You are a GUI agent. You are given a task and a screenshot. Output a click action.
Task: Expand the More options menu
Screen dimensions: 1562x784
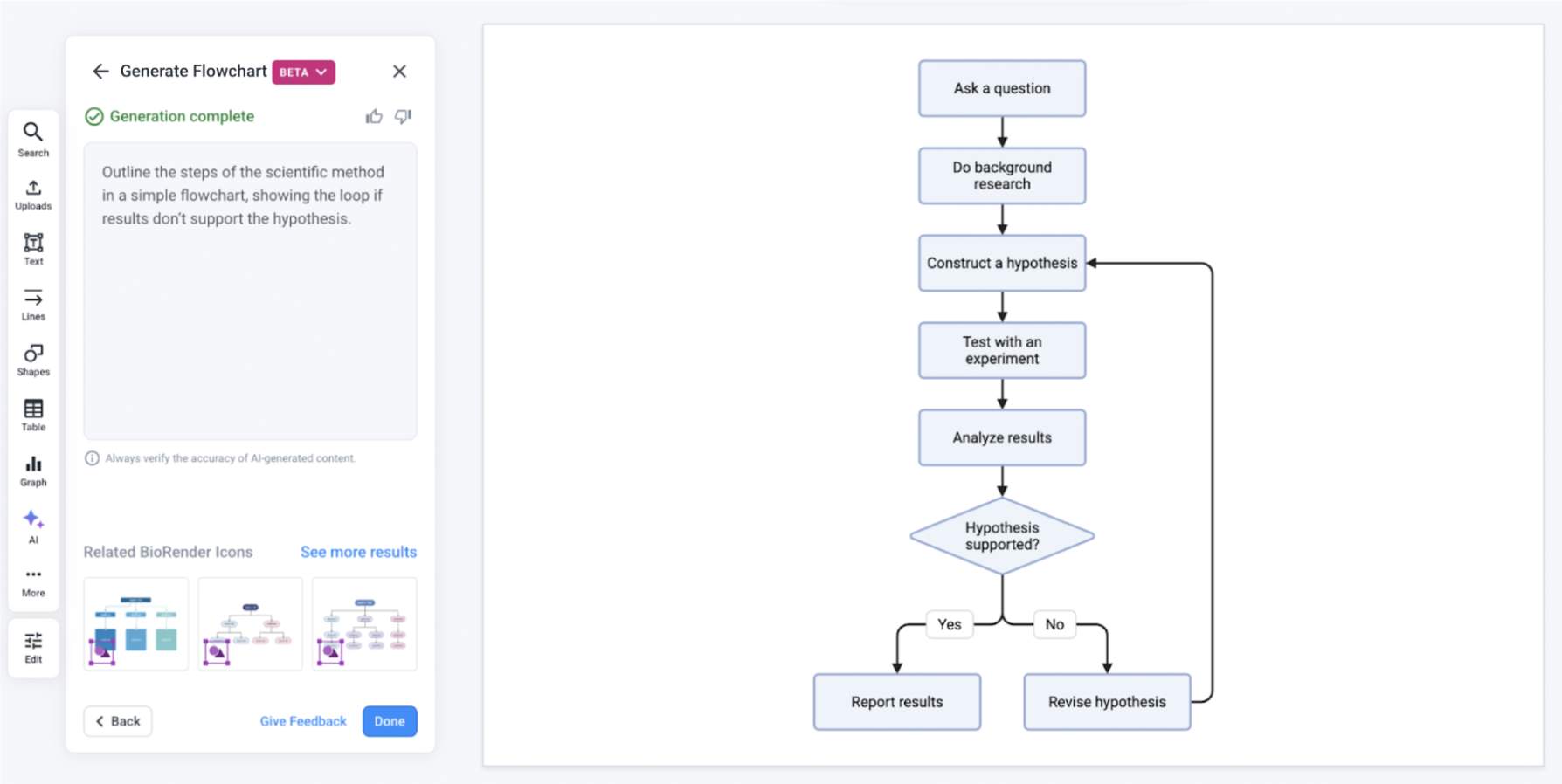click(x=33, y=581)
